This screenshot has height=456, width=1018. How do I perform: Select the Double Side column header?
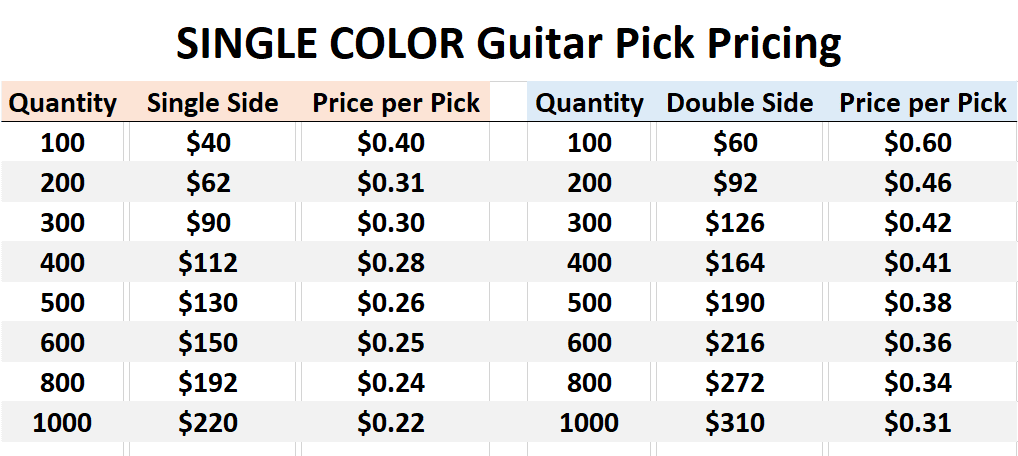click(739, 103)
